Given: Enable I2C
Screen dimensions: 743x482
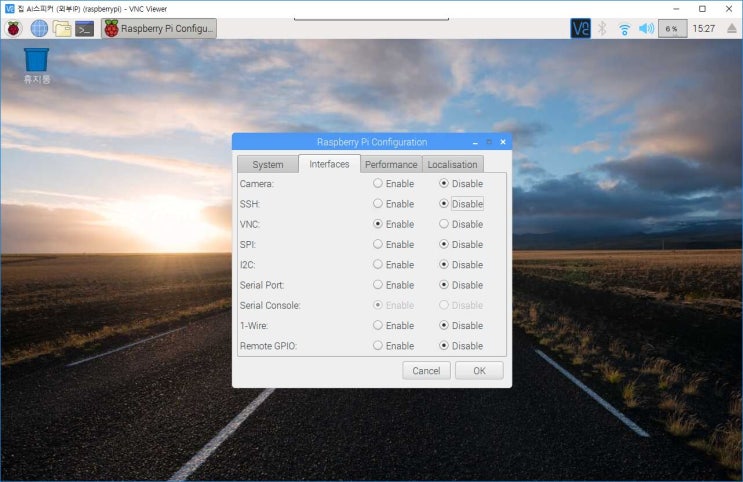Looking at the screenshot, I should point(393,264).
